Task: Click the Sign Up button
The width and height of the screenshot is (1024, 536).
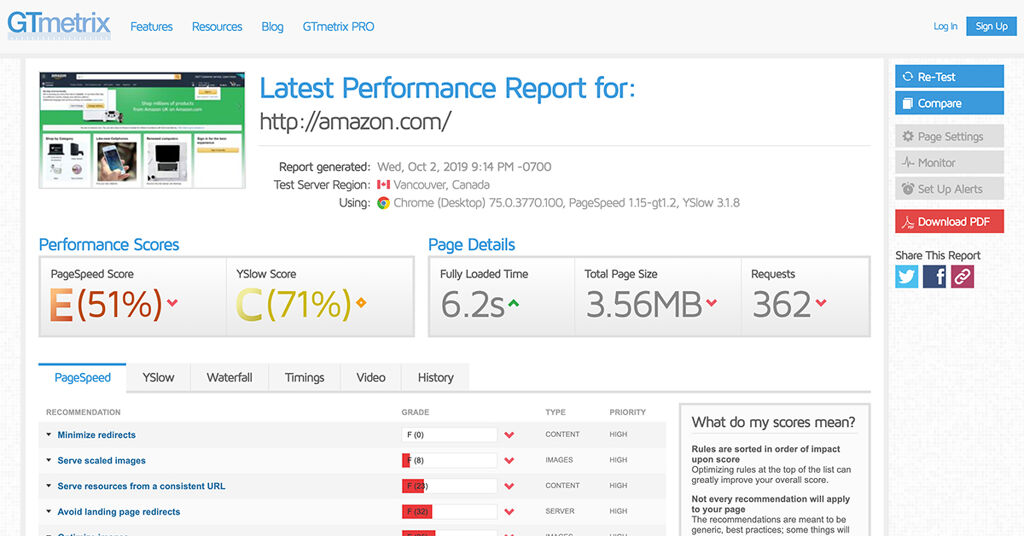Action: 991,26
